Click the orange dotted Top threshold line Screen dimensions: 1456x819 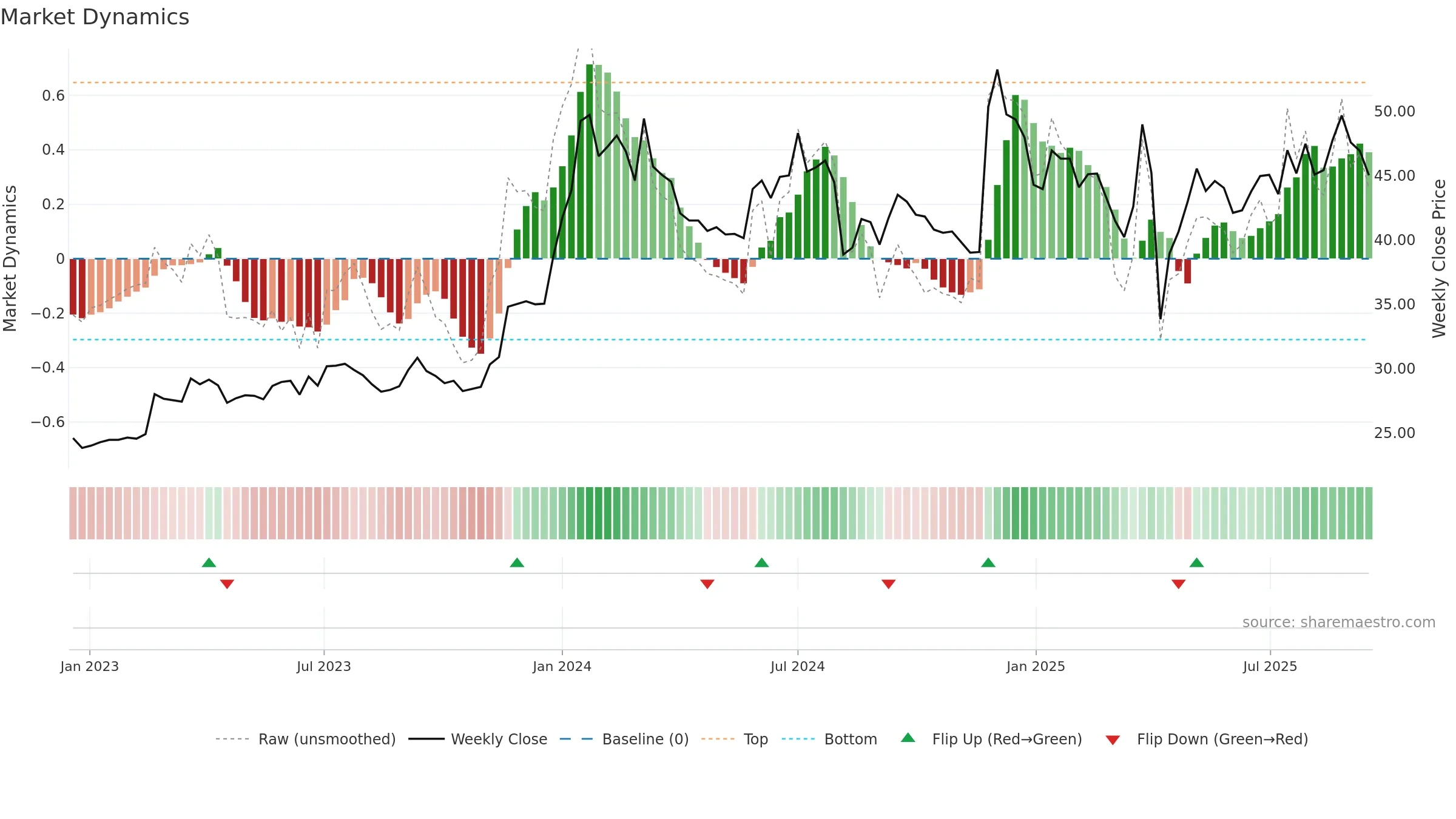(x=719, y=83)
